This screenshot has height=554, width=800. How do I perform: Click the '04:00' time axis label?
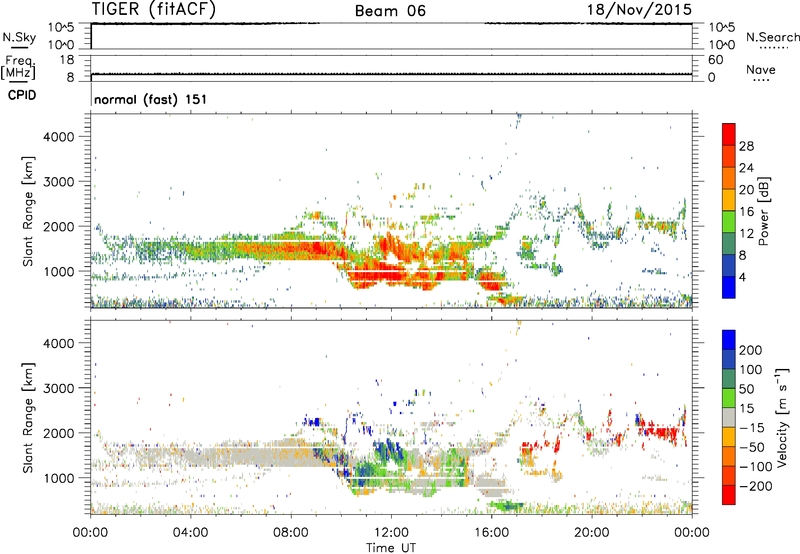(x=190, y=533)
